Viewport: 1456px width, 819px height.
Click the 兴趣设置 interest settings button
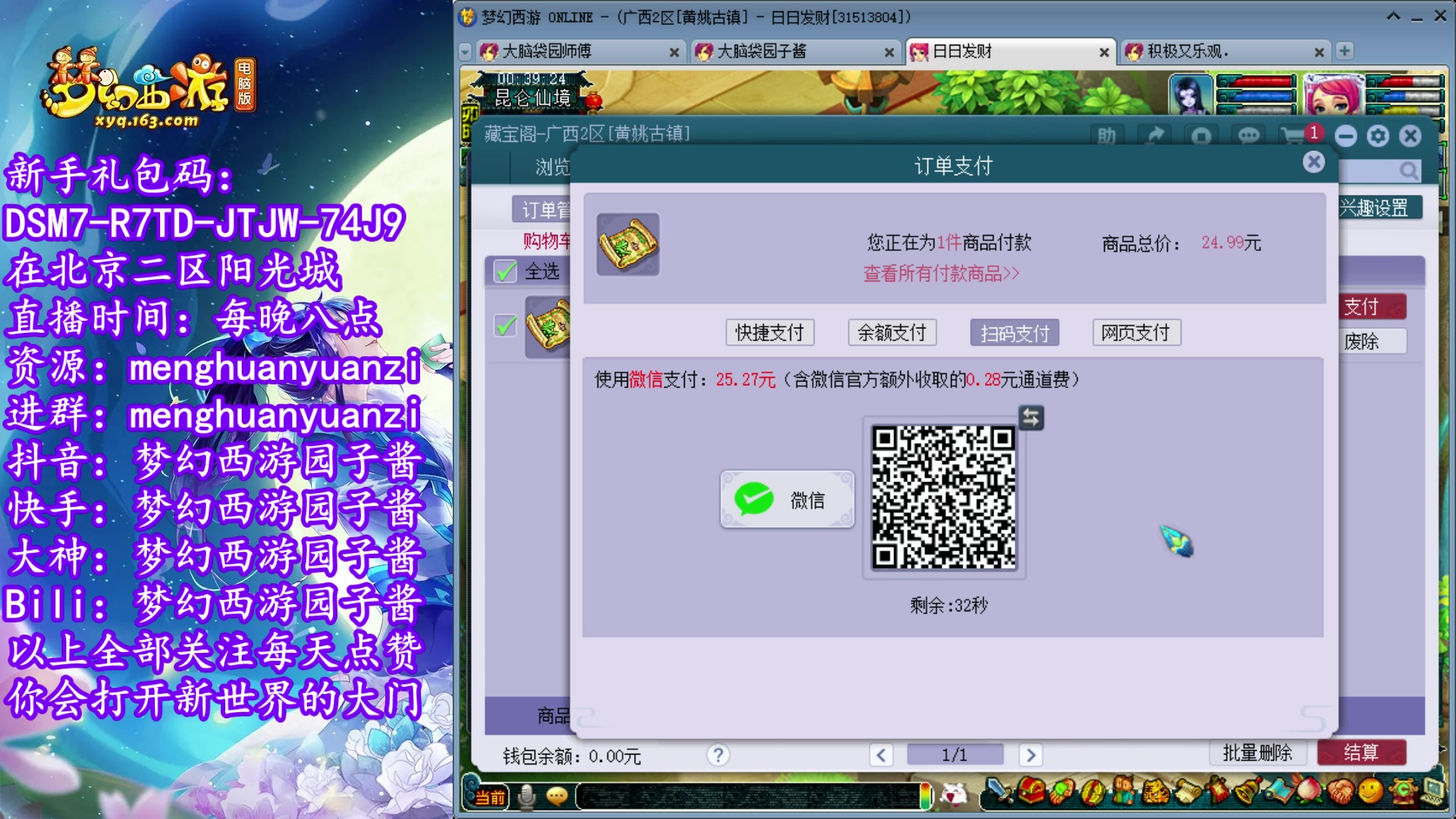coord(1379,207)
